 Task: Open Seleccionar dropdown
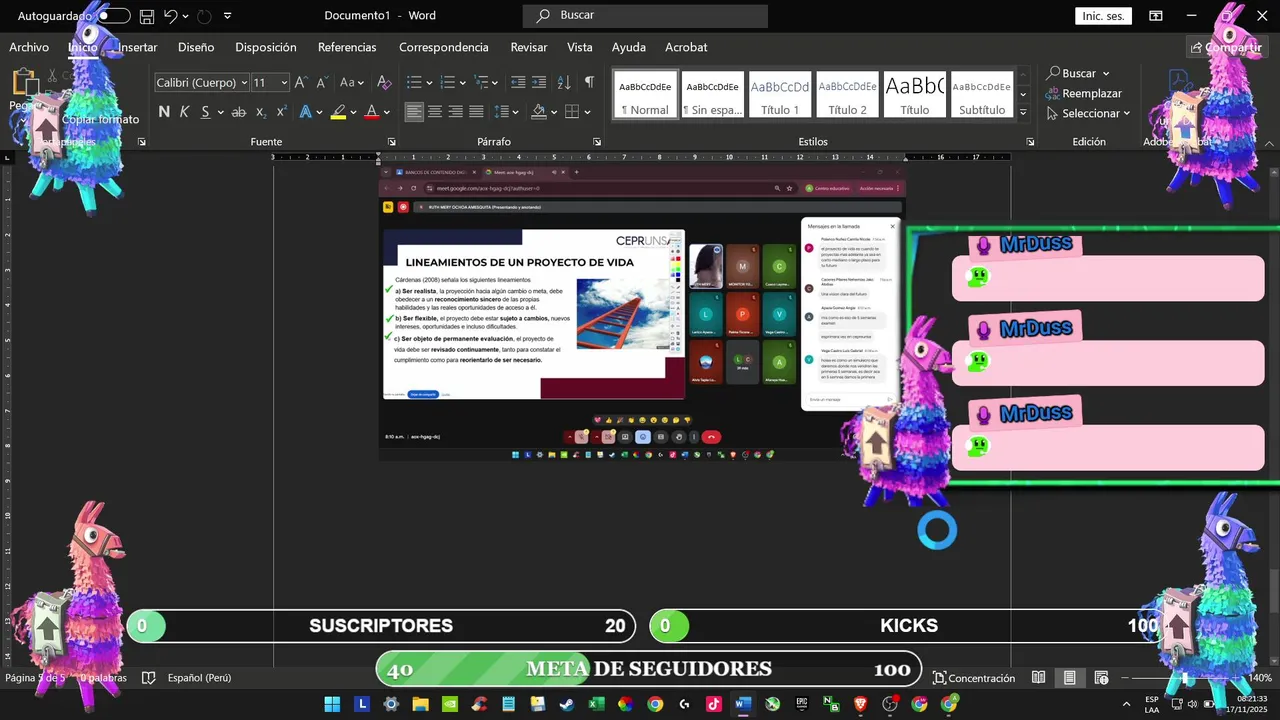pos(1088,113)
